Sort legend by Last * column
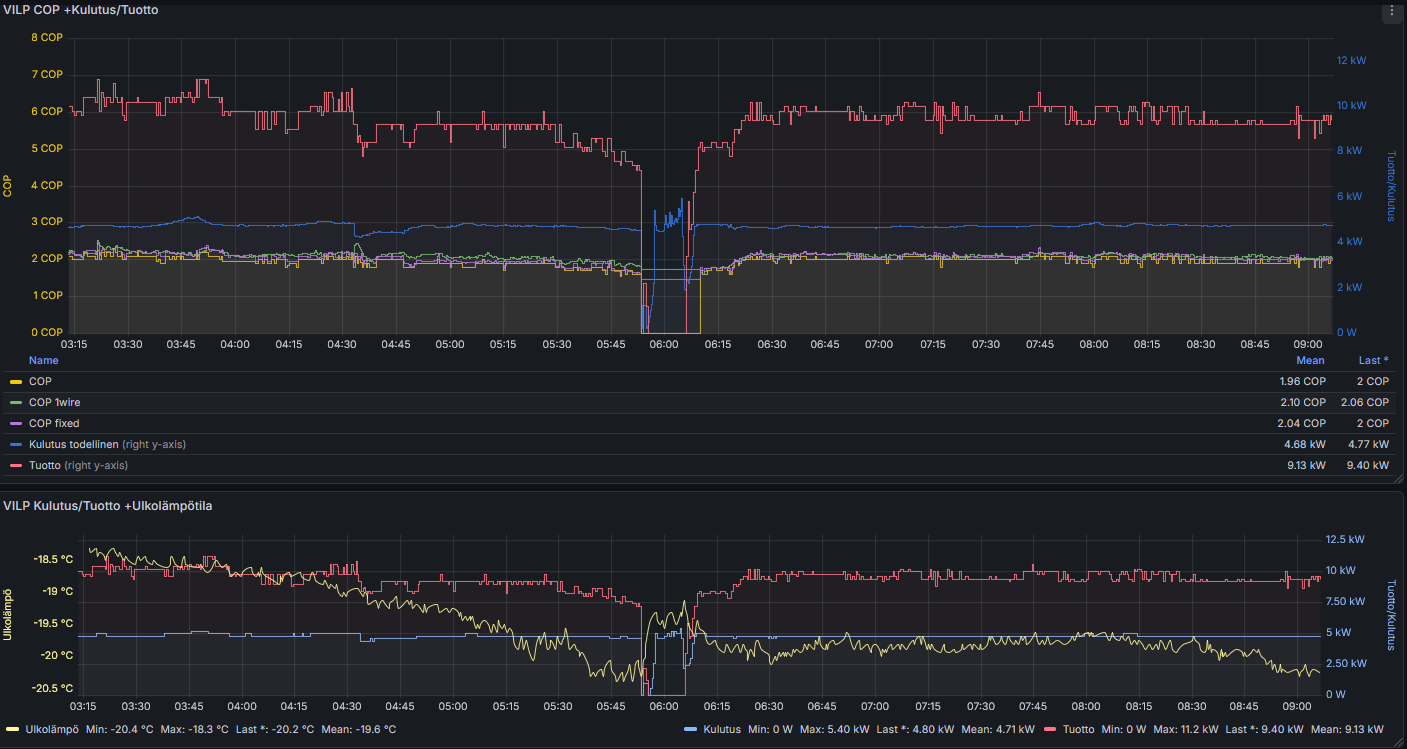This screenshot has width=1407, height=749. (x=1372, y=360)
